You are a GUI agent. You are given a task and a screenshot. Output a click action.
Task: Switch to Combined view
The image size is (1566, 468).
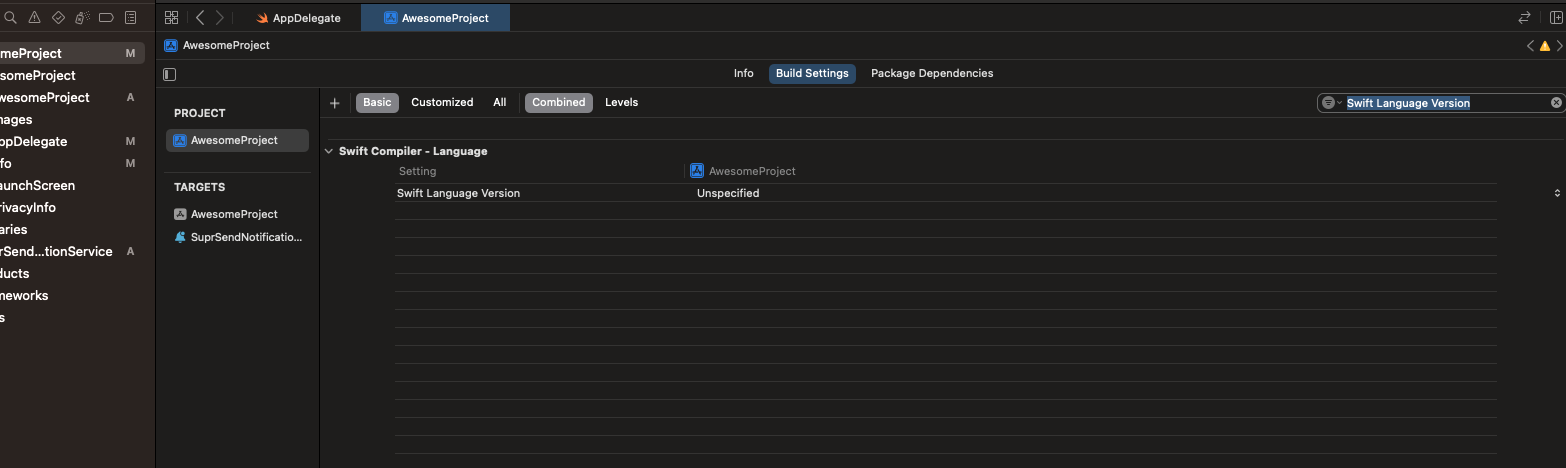point(558,103)
